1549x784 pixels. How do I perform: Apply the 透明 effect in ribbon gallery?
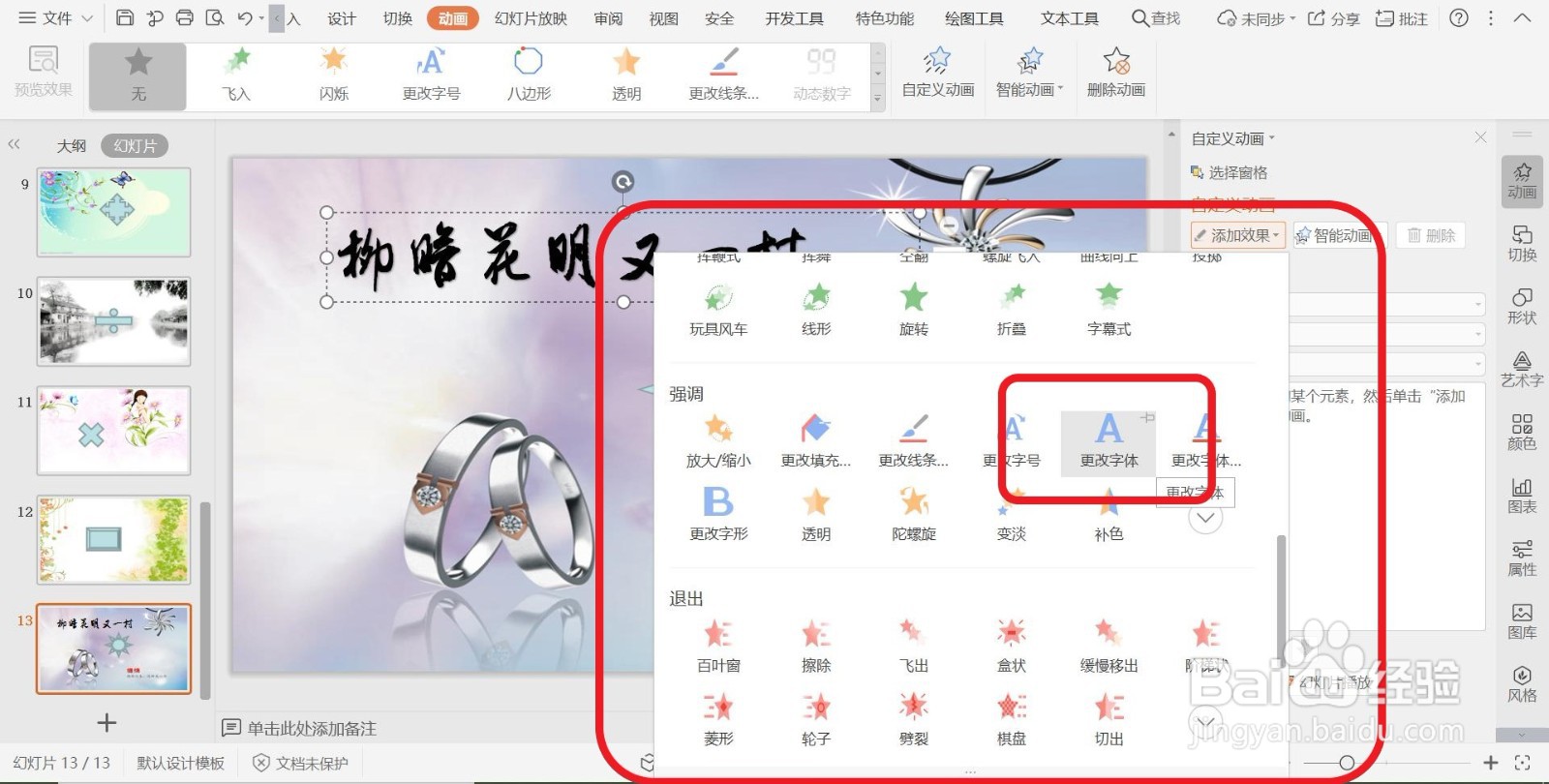[x=626, y=75]
